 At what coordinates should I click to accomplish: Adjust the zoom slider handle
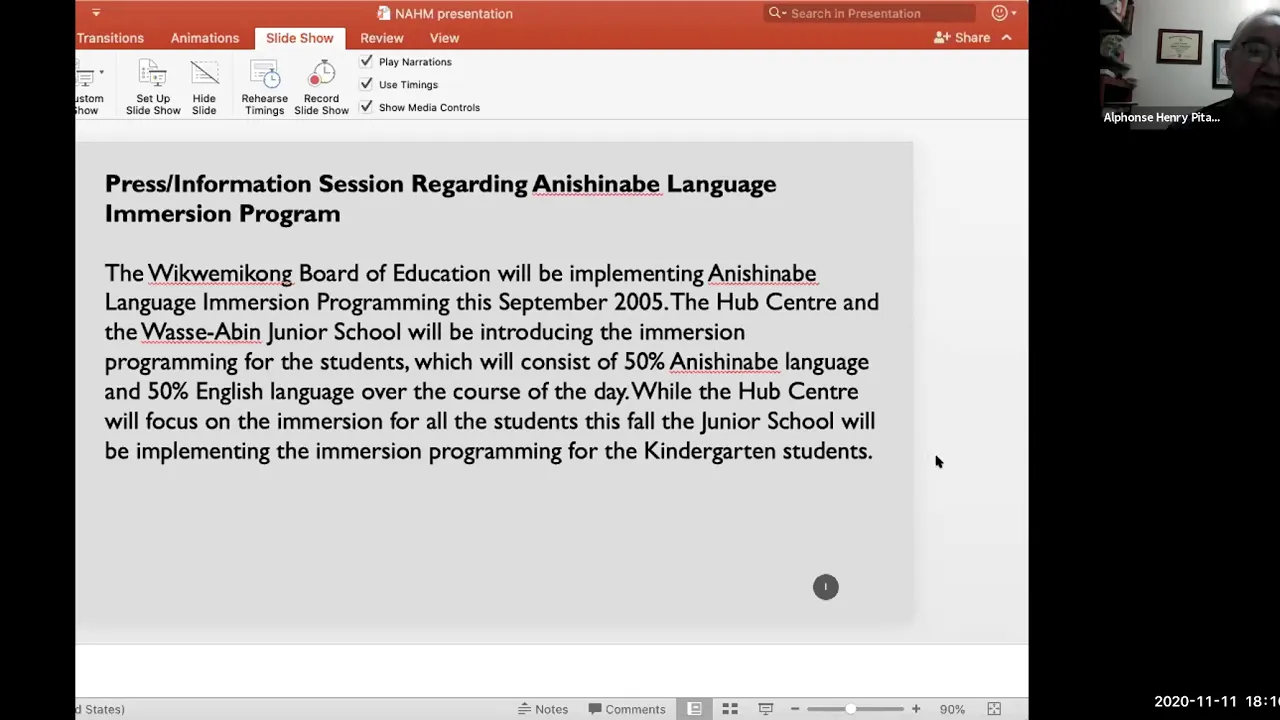[850, 709]
